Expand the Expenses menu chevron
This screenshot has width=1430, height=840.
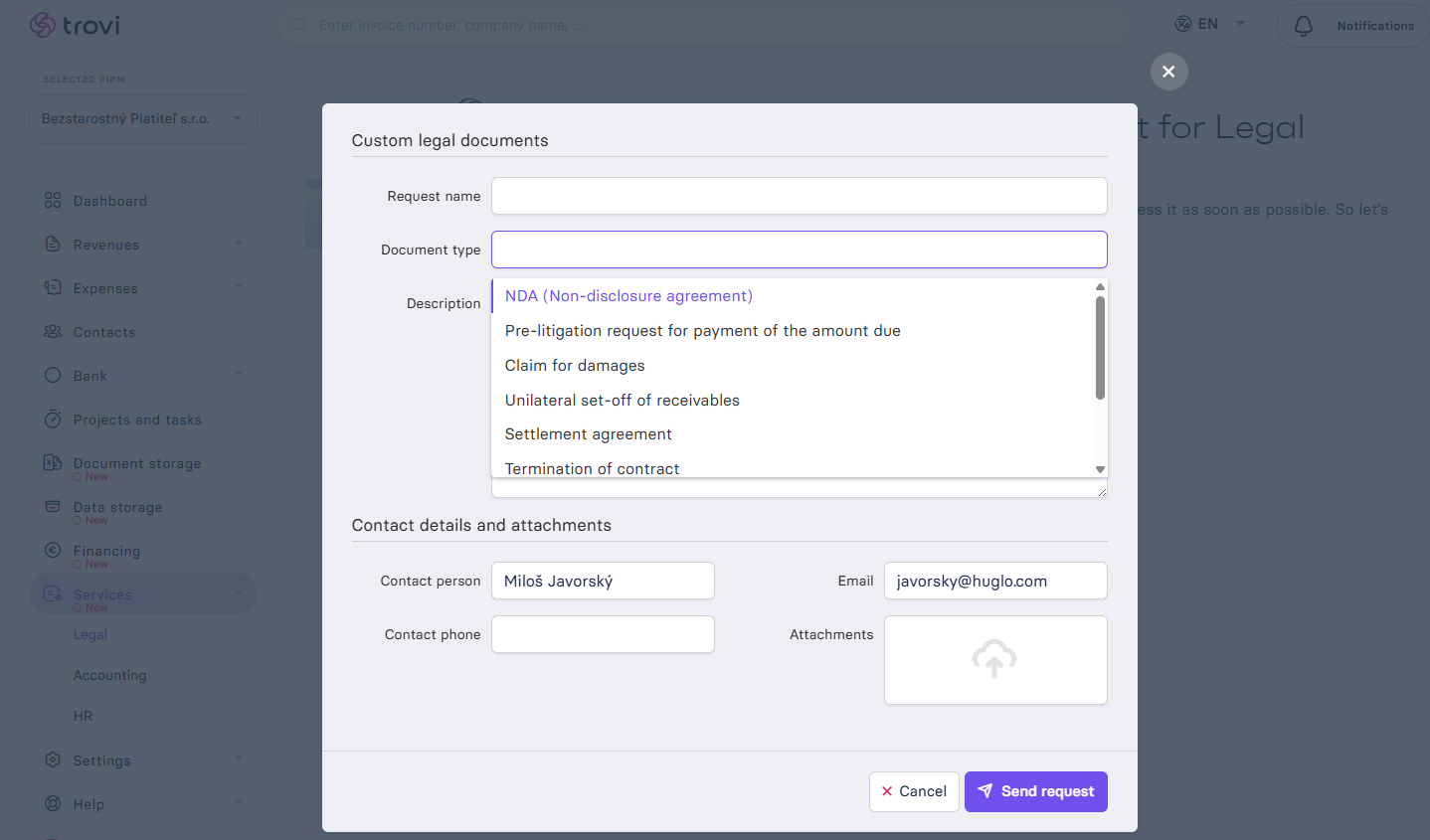[x=239, y=286]
